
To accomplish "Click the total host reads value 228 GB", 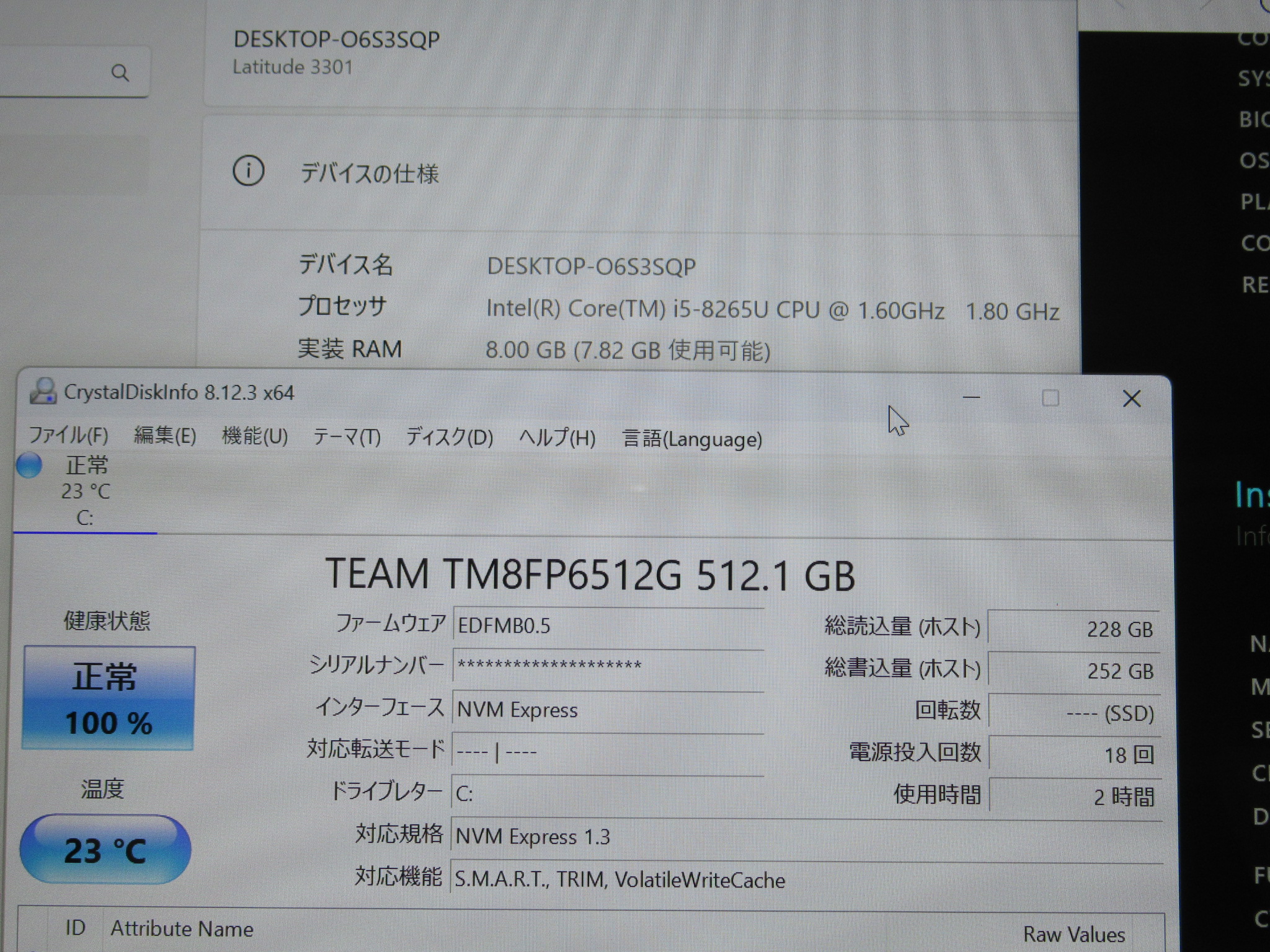I will 1073,629.
